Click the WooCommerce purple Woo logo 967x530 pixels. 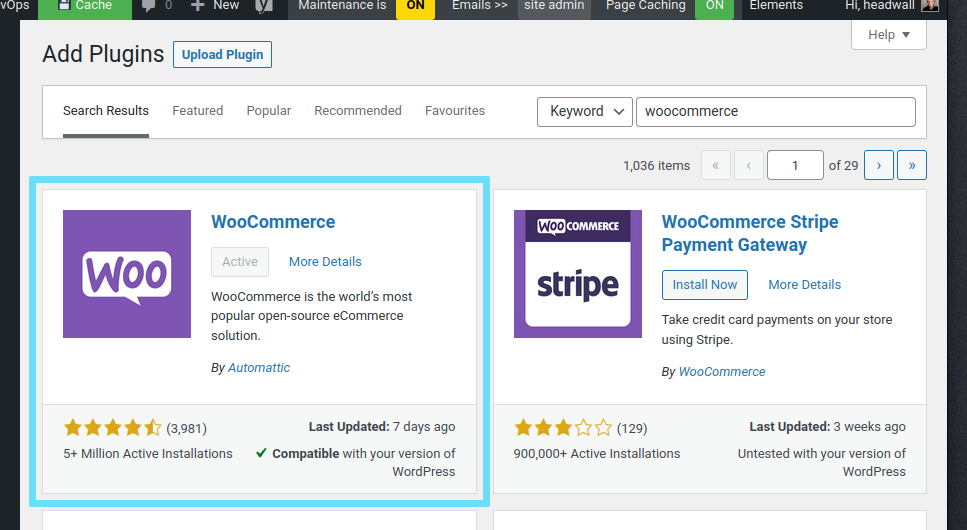pos(127,274)
